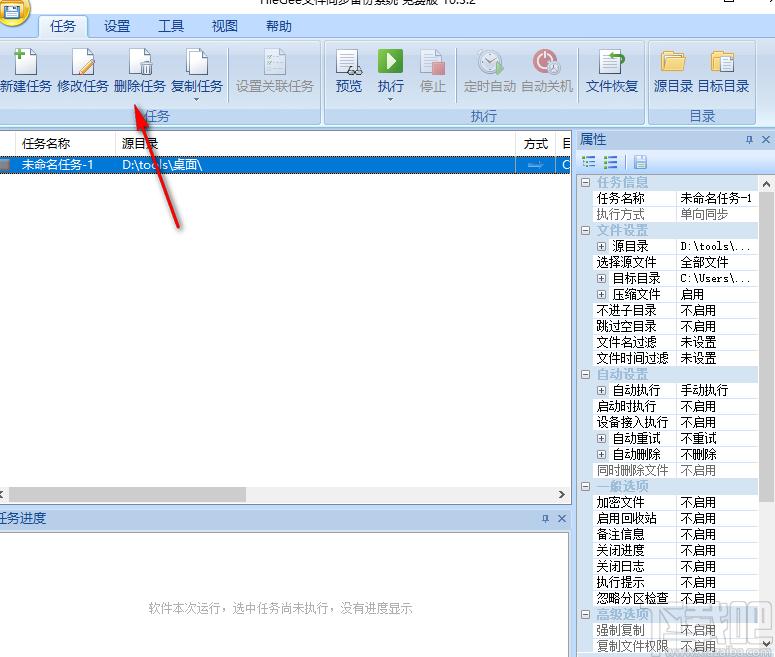Screen dimensions: 775x657
Task: Switch to the 任务 ribbon tab
Action: point(63,26)
